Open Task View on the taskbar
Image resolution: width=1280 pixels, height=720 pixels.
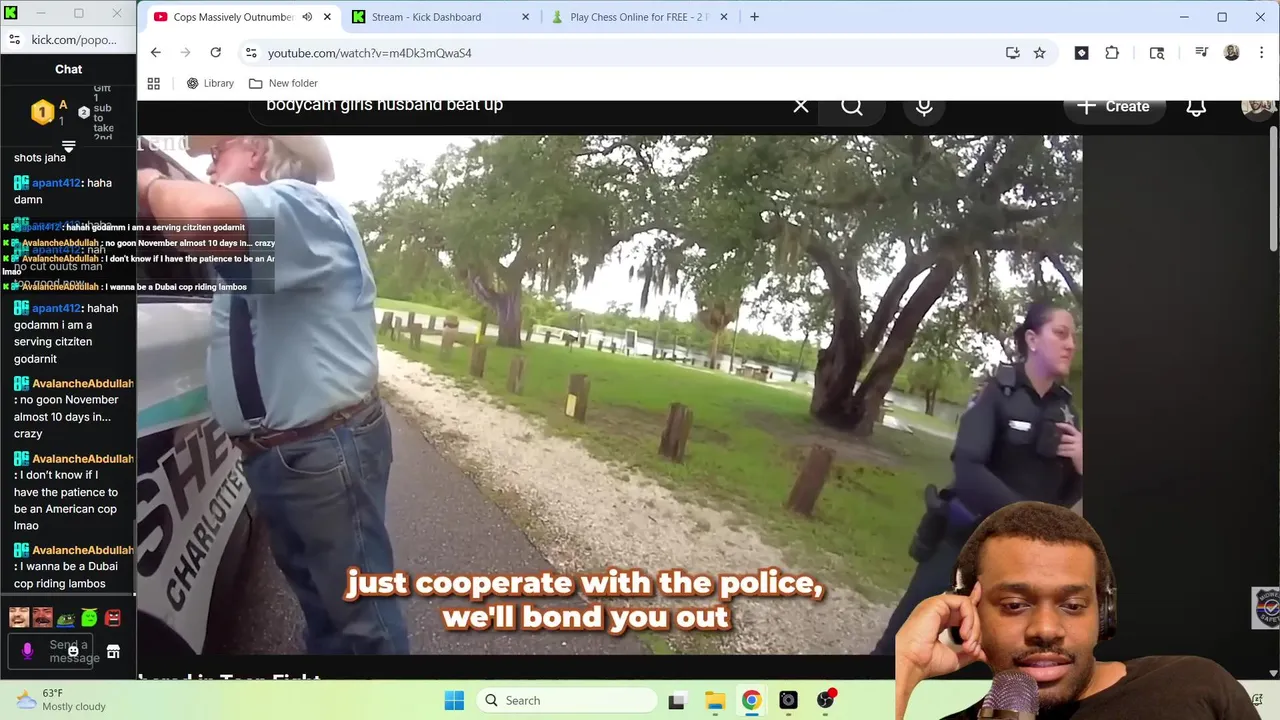click(677, 700)
